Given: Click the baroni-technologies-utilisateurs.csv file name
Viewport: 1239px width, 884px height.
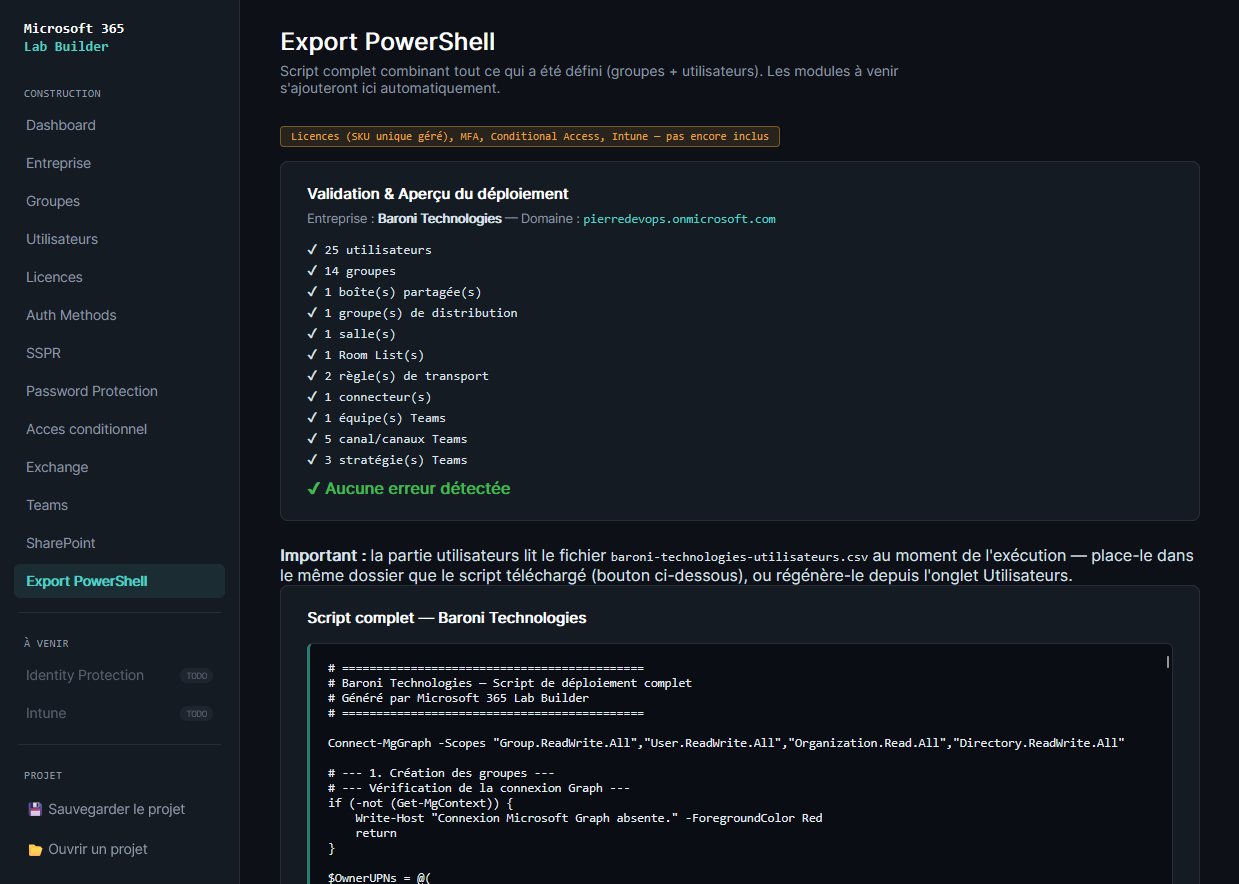Looking at the screenshot, I should pyautogui.click(x=739, y=556).
